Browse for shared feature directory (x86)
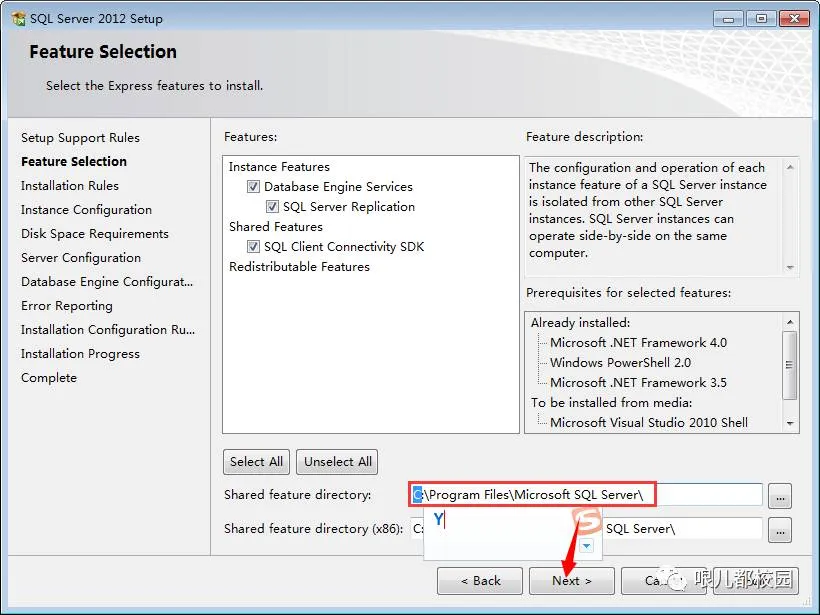Viewport: 820px width, 615px height. pyautogui.click(x=780, y=530)
